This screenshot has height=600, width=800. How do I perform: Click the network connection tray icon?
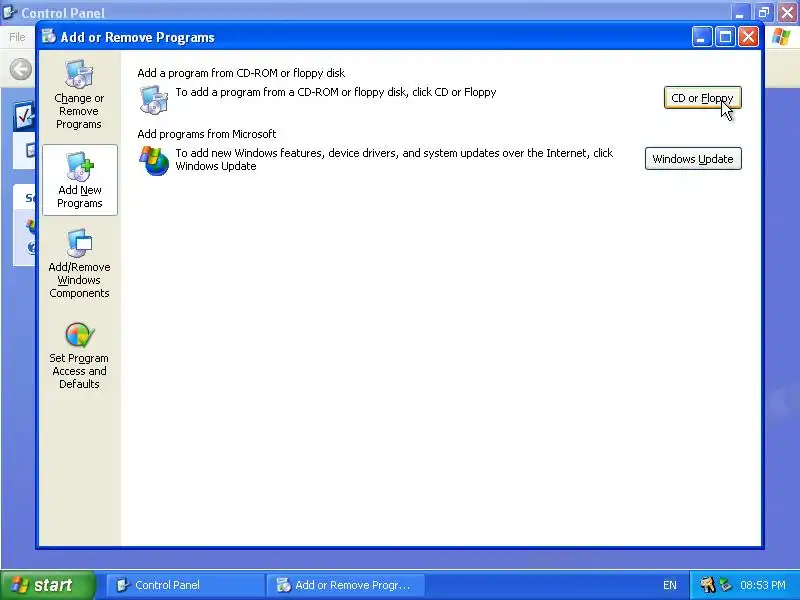(x=725, y=585)
